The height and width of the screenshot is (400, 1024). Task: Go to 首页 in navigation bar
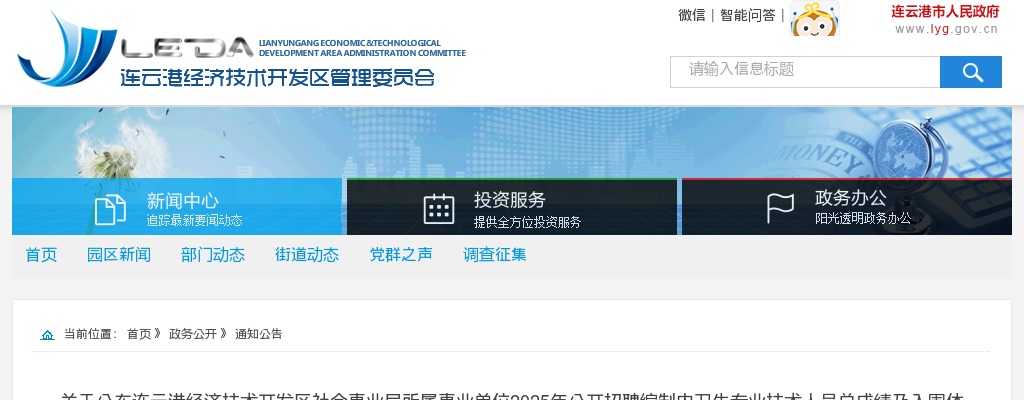click(41, 255)
